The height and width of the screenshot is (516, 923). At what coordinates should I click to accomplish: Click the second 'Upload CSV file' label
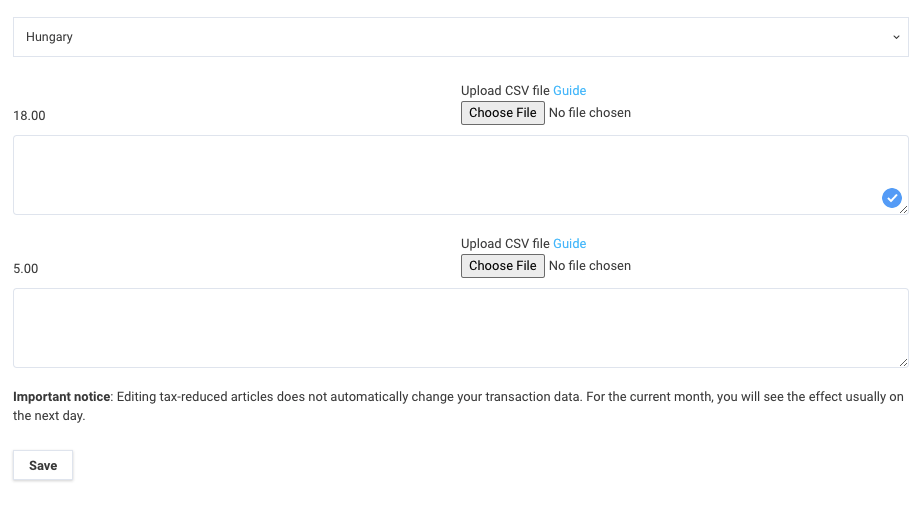(x=505, y=244)
